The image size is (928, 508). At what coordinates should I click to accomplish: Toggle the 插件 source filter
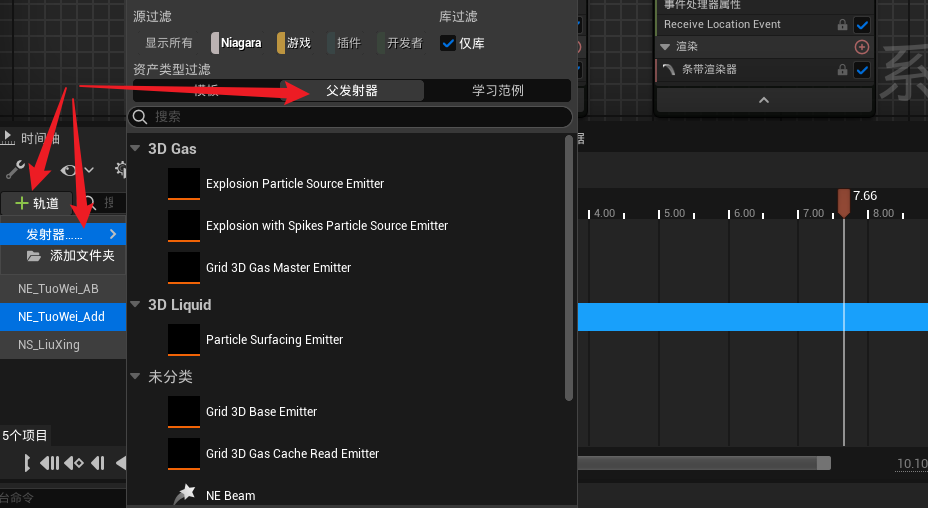344,43
